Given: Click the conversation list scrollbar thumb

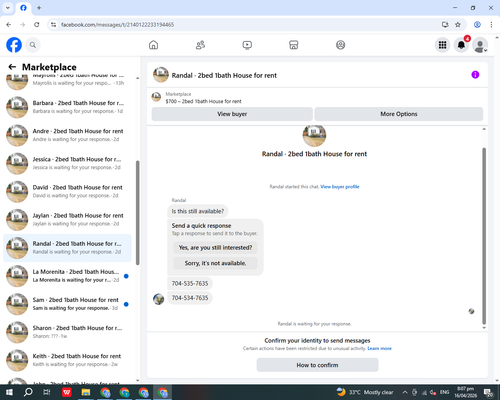Looking at the screenshot, I should pyautogui.click(x=137, y=213).
